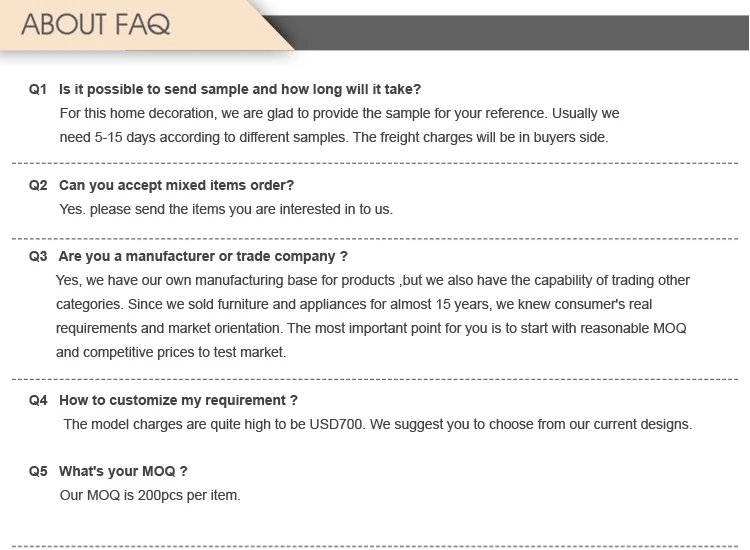750x550 pixels.
Task: Click the line mentioning almost 15 years
Action: [354, 304]
